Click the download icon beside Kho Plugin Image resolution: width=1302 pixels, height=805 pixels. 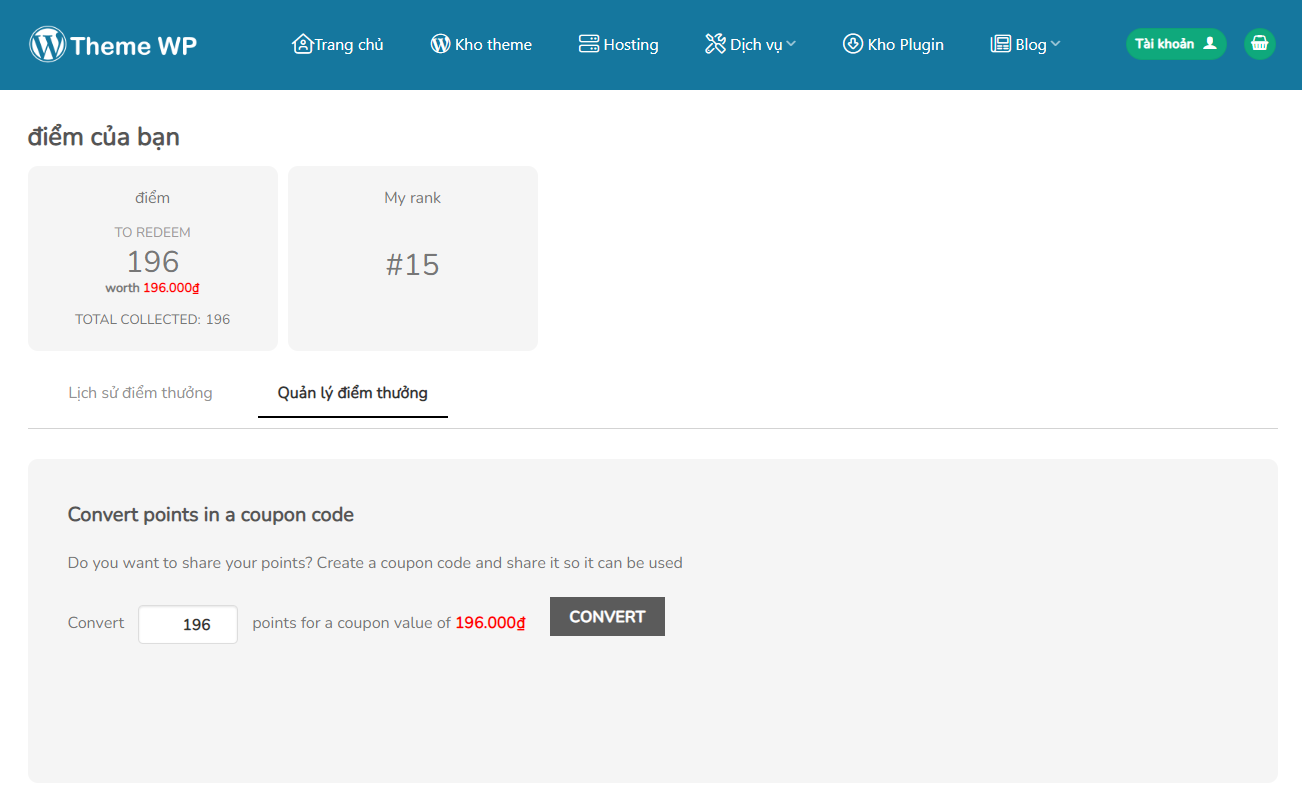tap(852, 44)
